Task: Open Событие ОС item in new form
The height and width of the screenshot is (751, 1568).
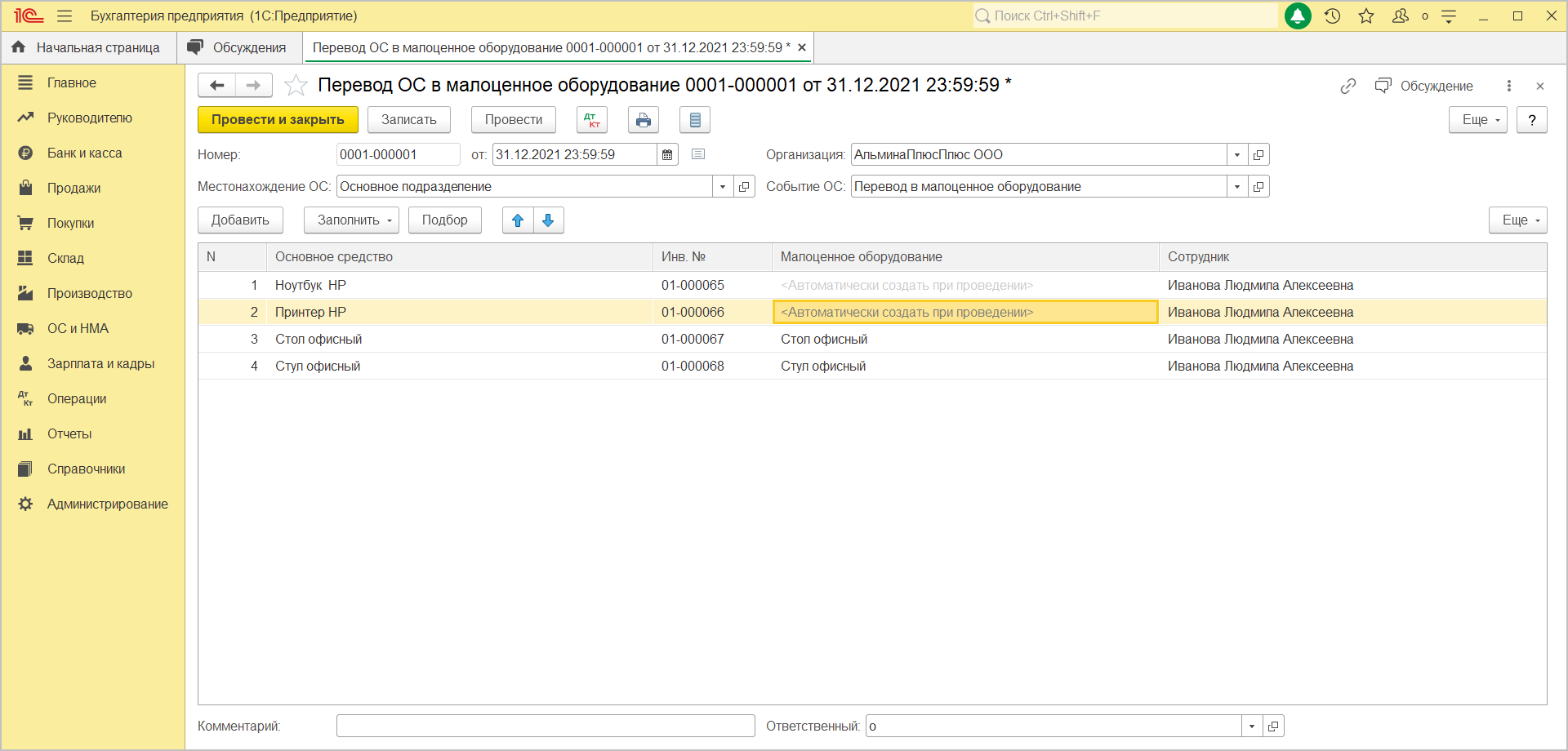Action: [1258, 186]
